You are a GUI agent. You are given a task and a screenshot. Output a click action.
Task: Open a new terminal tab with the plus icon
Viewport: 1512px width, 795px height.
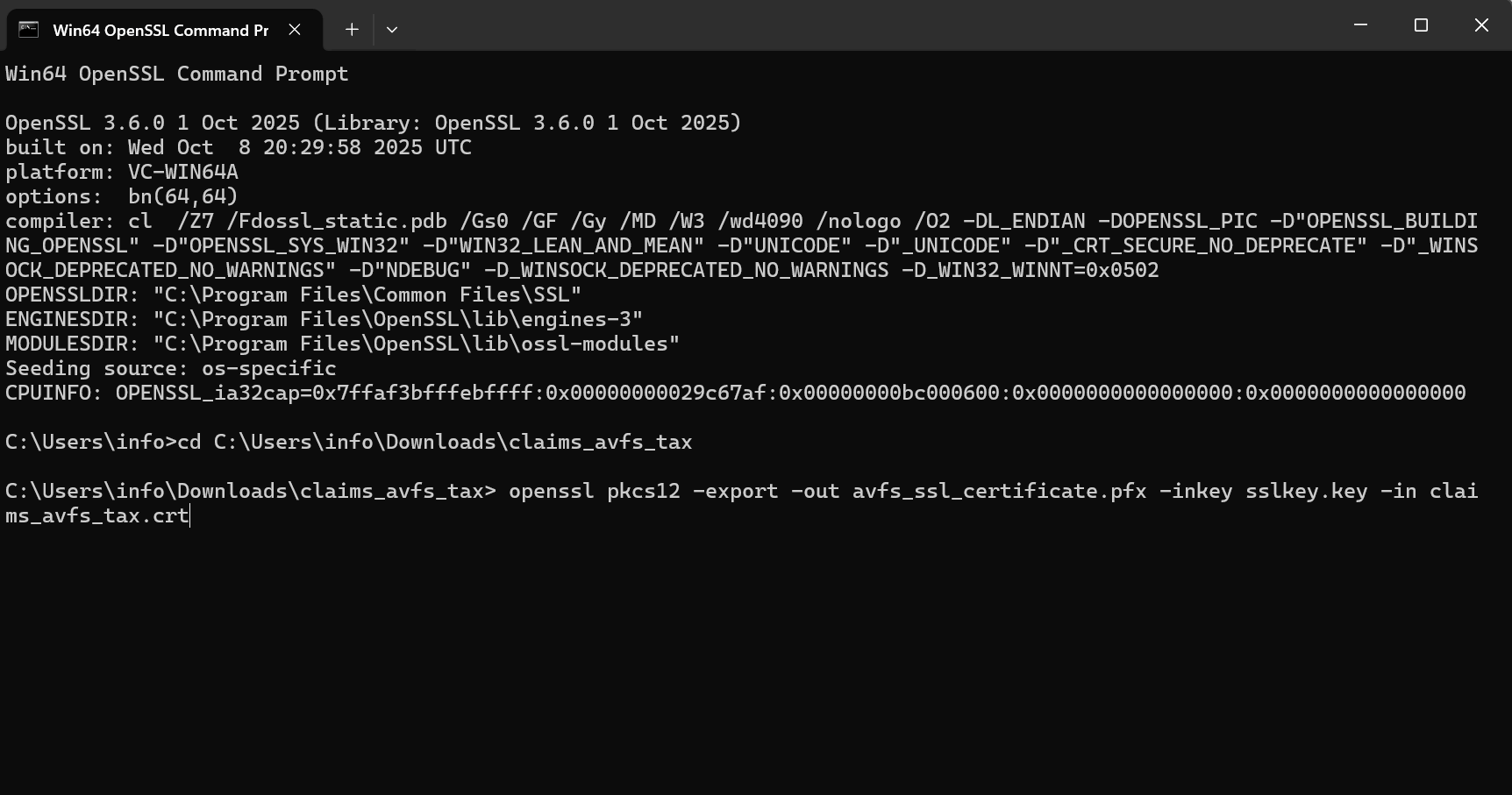coord(351,29)
